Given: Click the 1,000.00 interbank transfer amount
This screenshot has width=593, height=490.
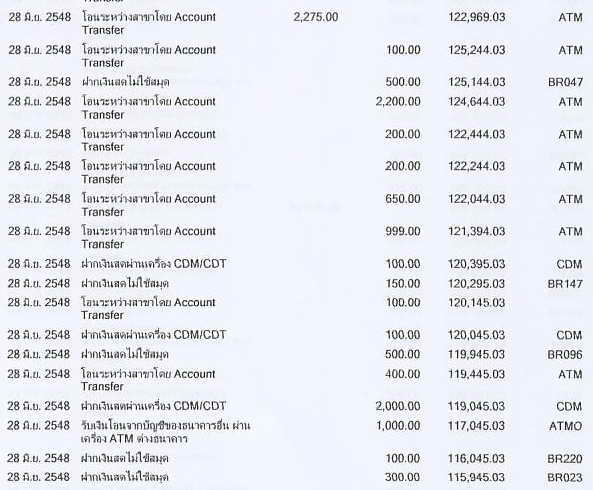Looking at the screenshot, I should coord(398,426).
